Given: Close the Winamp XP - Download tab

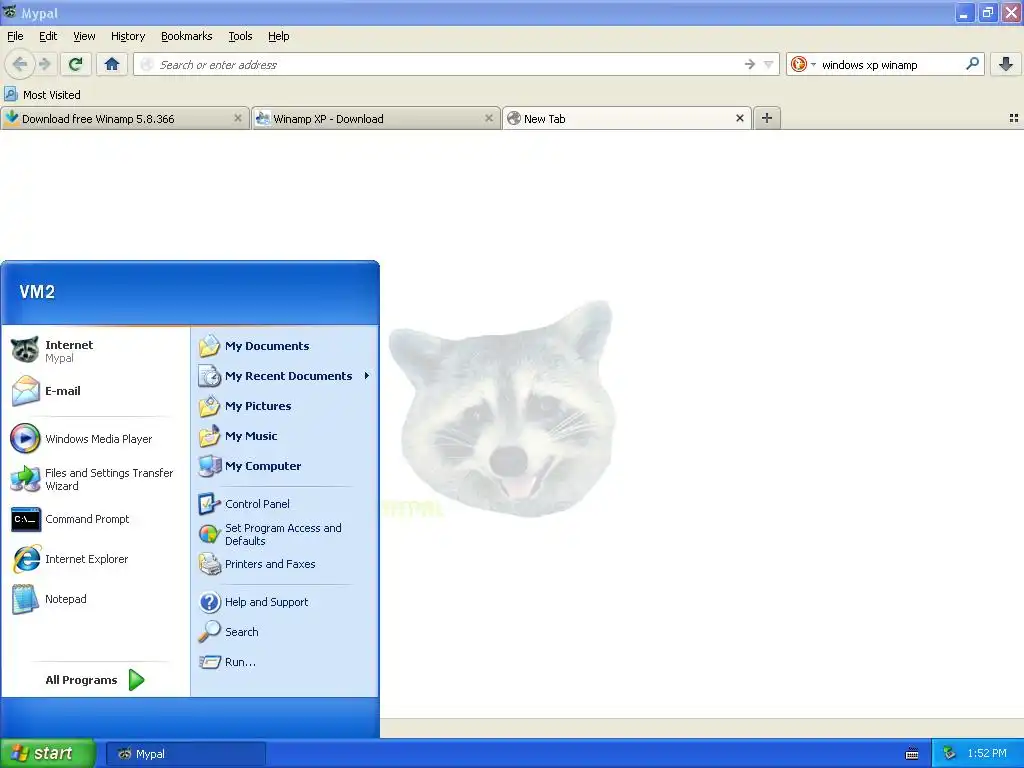Looking at the screenshot, I should click(488, 118).
